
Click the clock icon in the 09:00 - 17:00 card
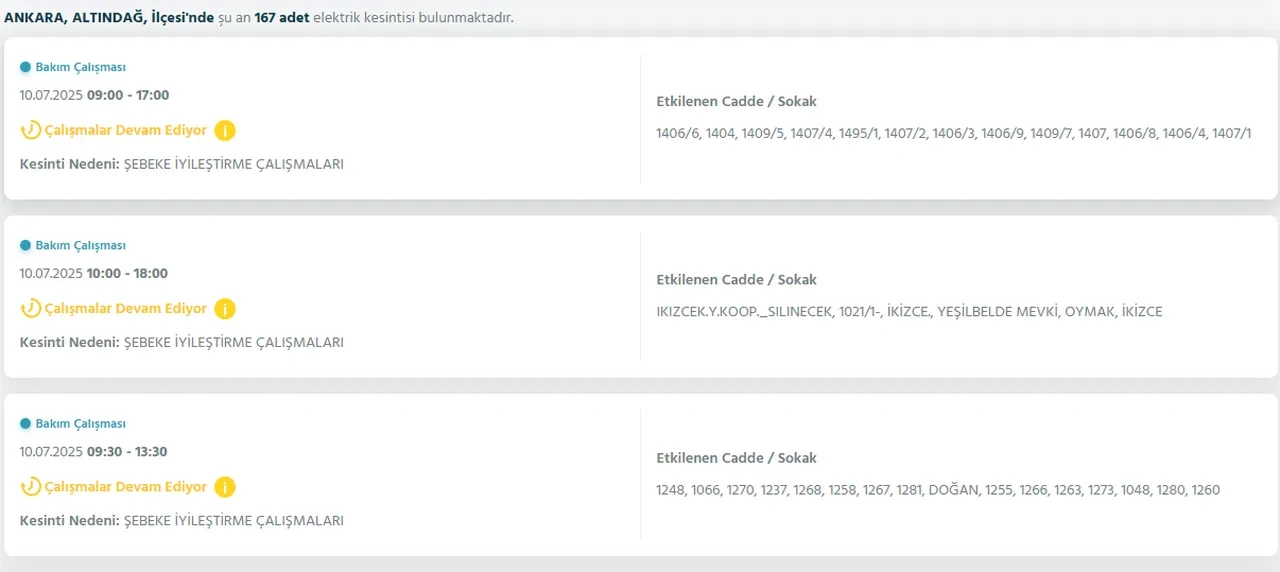pyautogui.click(x=31, y=130)
